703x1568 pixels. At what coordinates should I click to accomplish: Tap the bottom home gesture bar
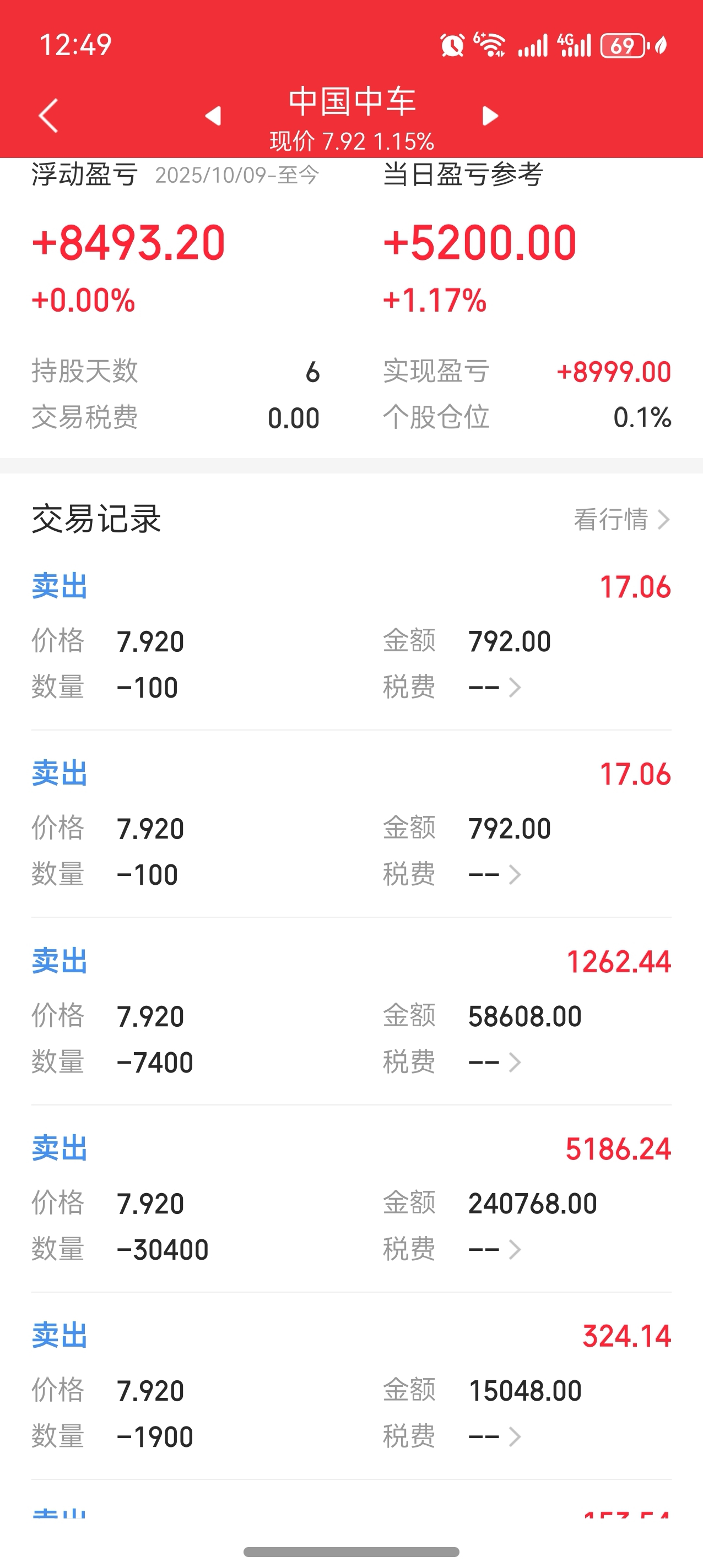tap(351, 1551)
